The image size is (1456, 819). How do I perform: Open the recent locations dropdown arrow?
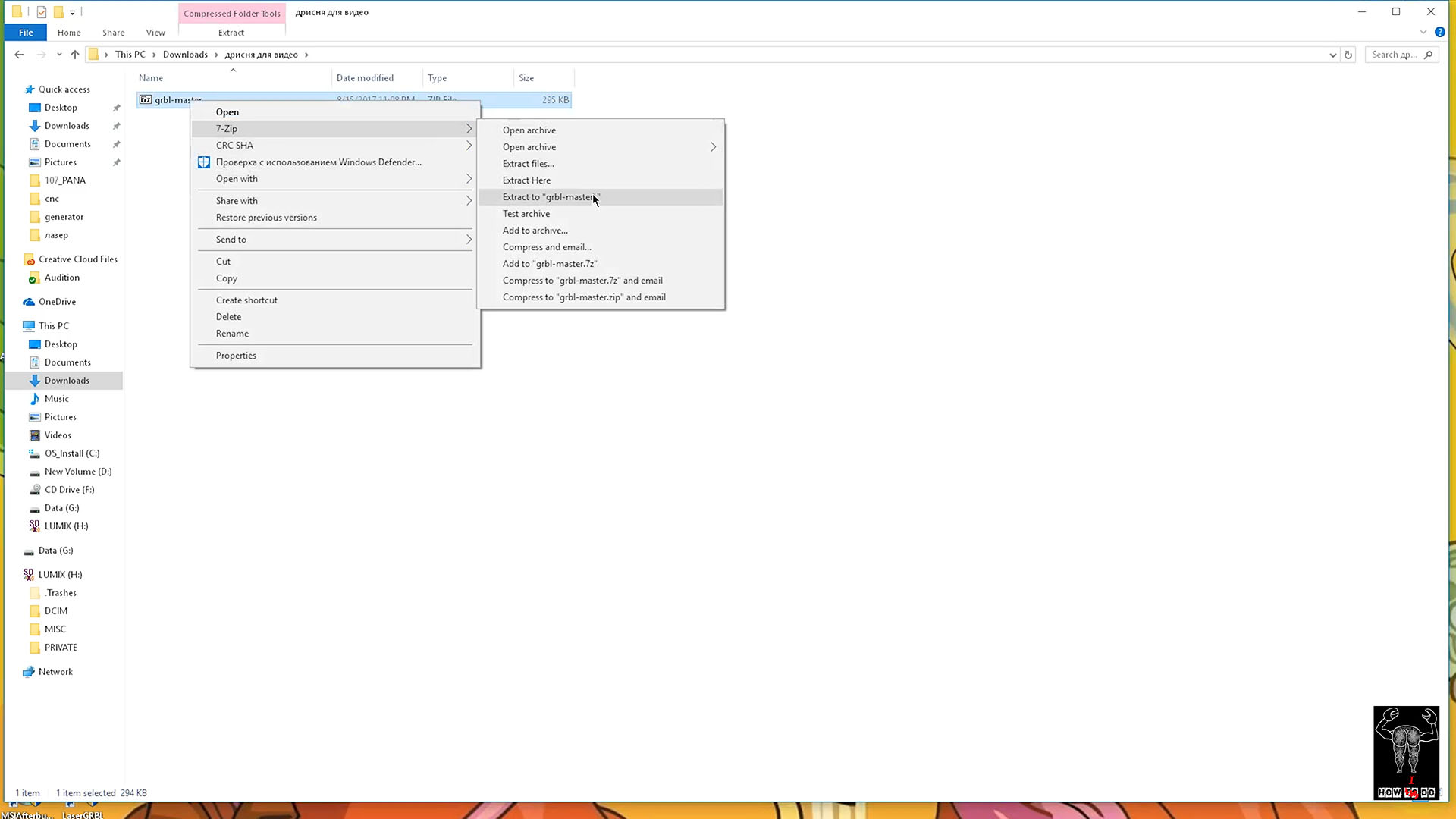pos(59,55)
